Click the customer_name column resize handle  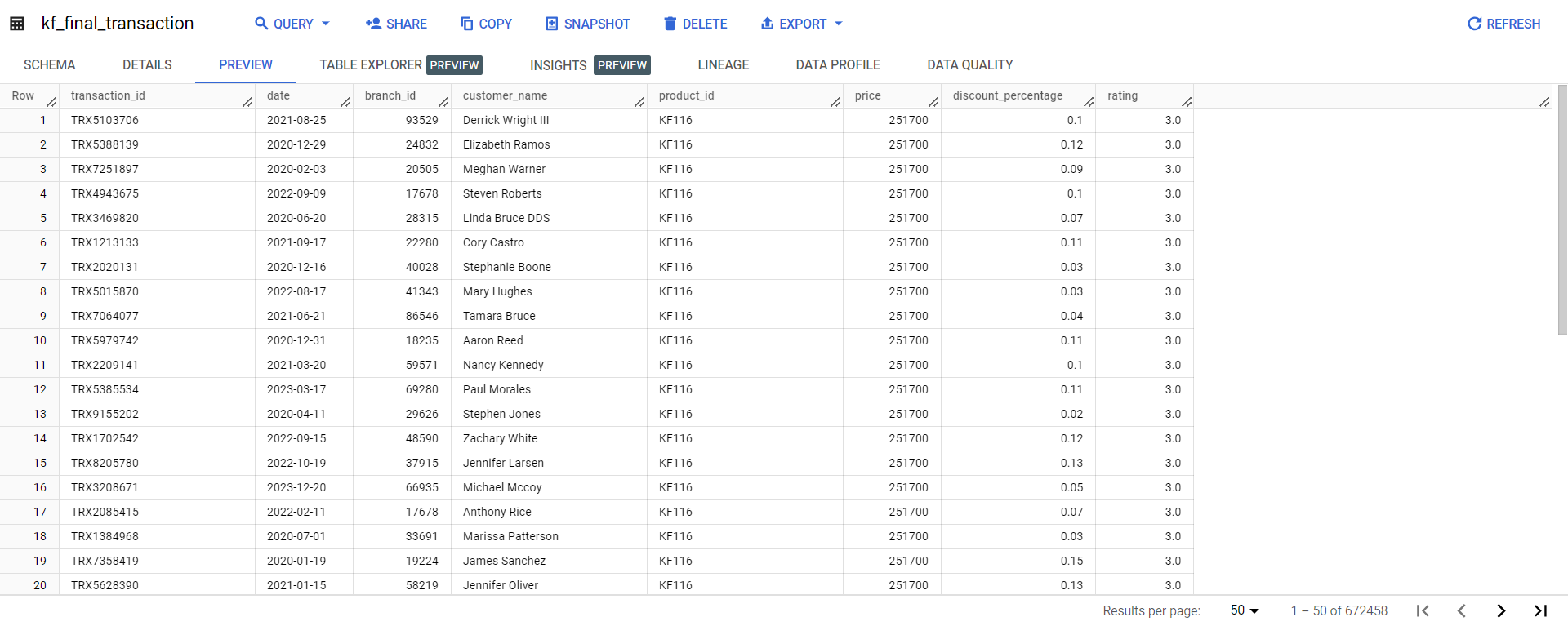tap(639, 102)
